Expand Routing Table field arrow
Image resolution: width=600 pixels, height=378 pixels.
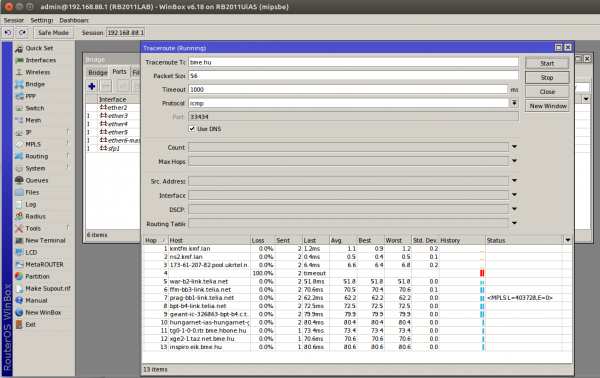514,223
